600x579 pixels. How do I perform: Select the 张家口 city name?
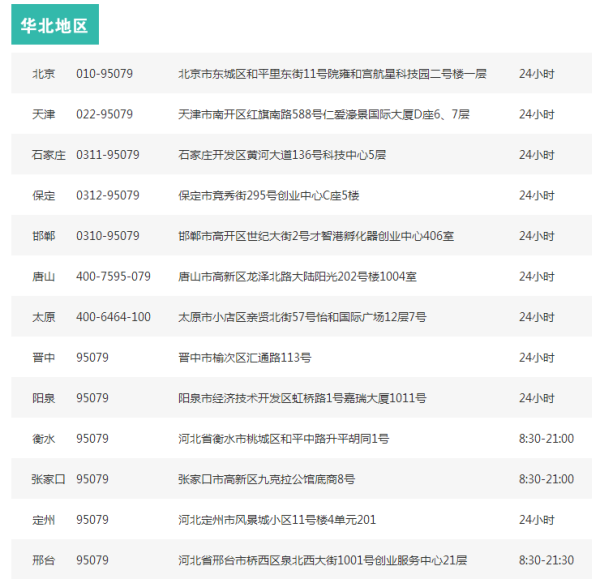click(49, 479)
